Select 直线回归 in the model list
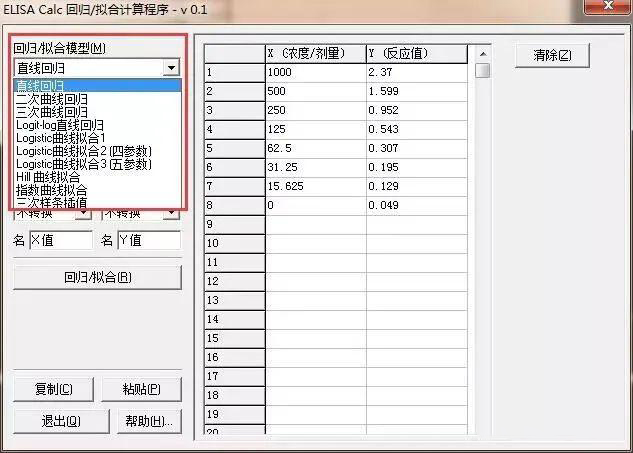Screen dimensions: 633x453 98,86
